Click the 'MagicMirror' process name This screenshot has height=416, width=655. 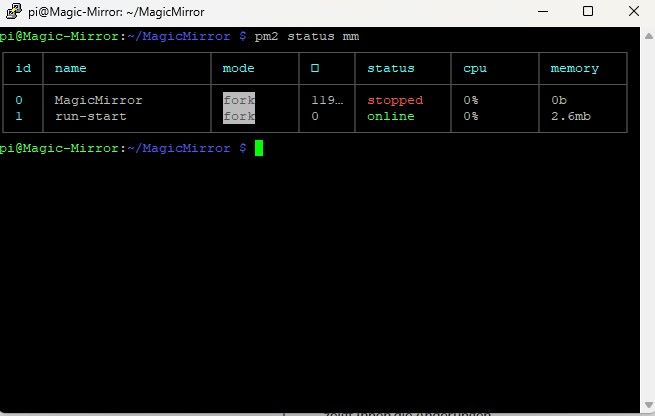pyautogui.click(x=98, y=100)
